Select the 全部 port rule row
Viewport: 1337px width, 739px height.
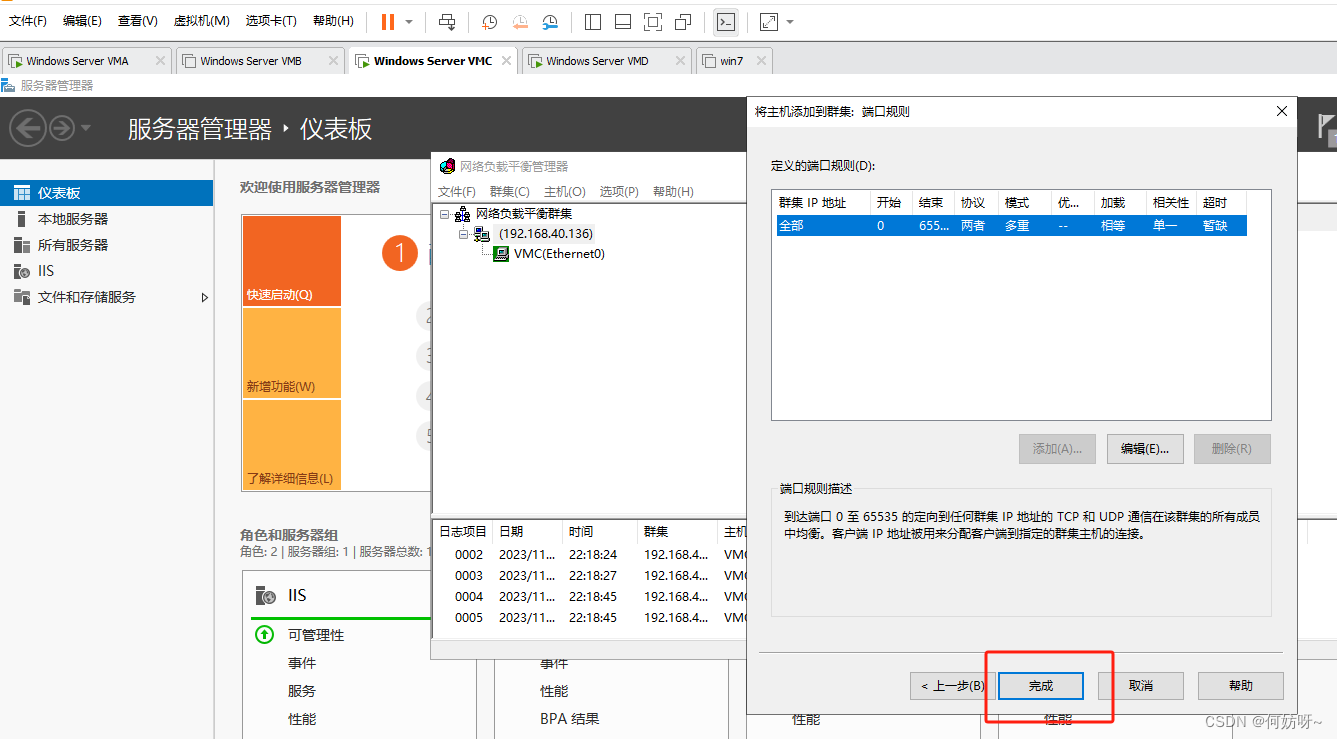click(1010, 226)
